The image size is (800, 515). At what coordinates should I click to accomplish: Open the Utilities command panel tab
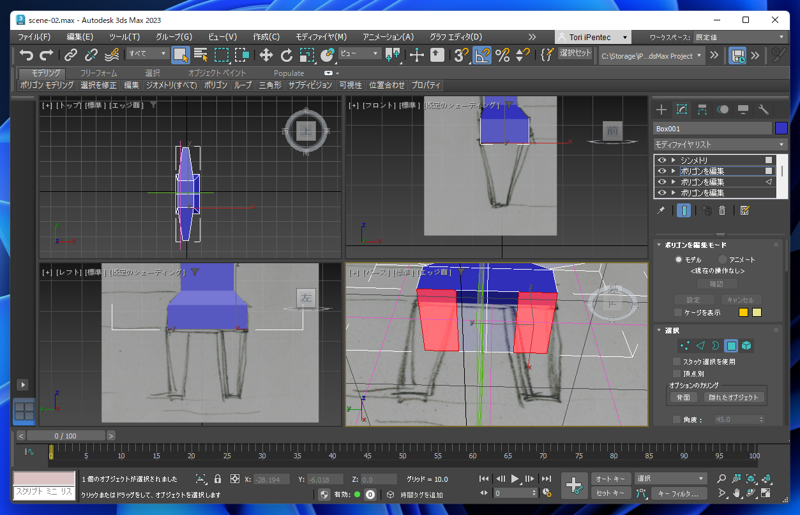(x=763, y=109)
